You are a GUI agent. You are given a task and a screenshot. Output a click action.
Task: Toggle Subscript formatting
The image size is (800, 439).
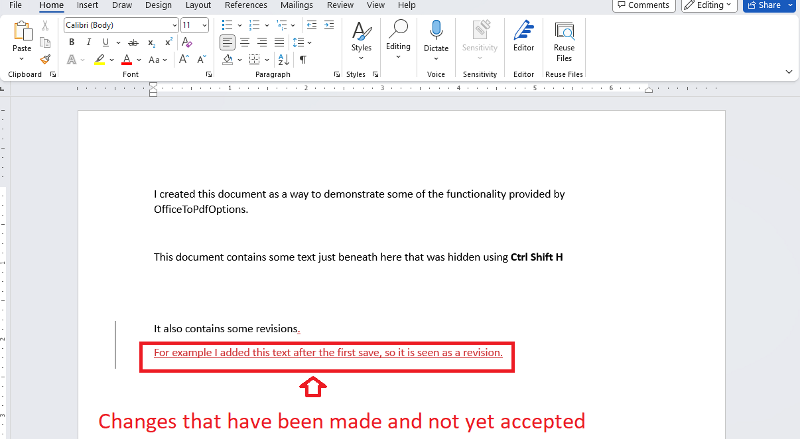(x=152, y=43)
